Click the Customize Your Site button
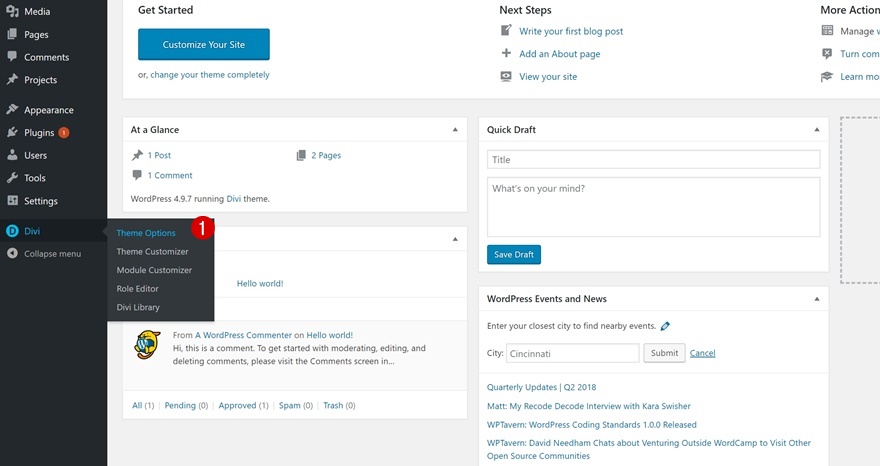The image size is (880, 466). pos(203,45)
